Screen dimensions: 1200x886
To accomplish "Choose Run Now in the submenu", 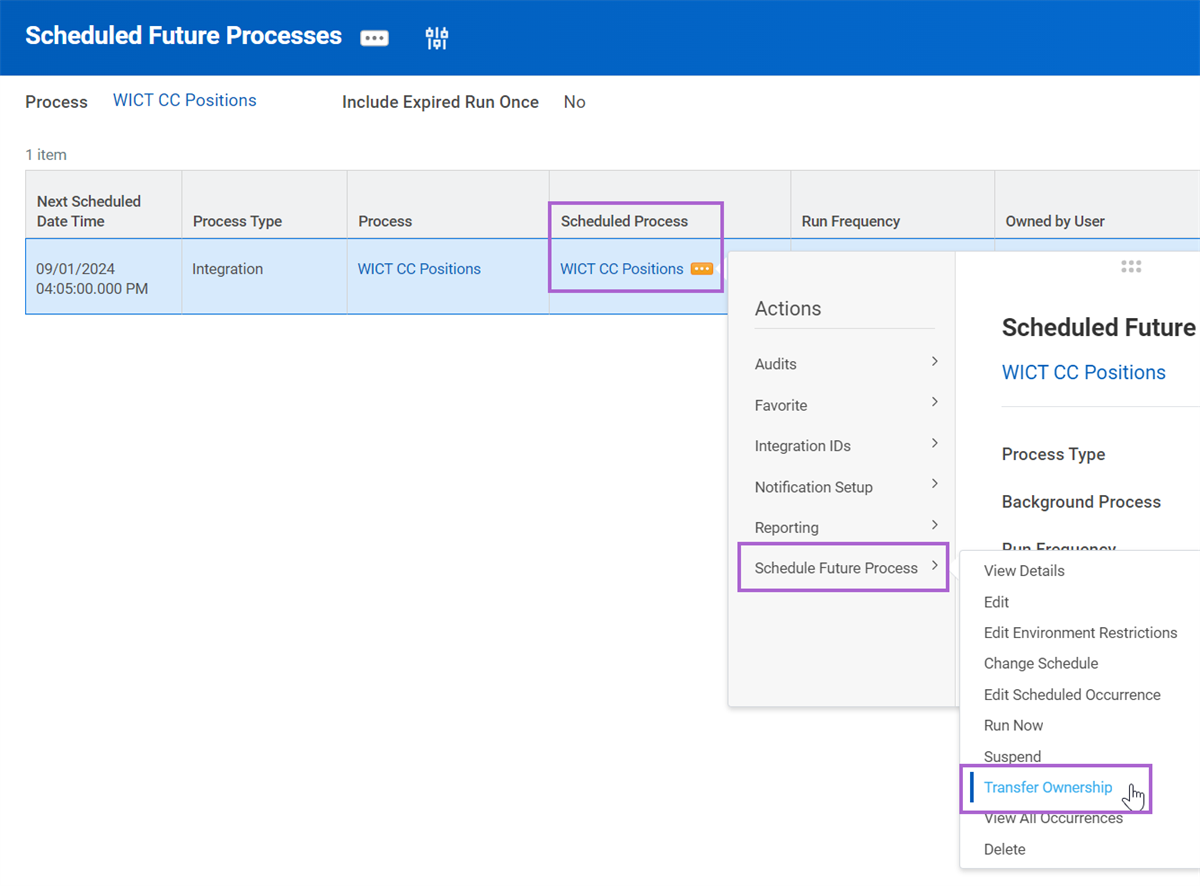I will 1013,725.
